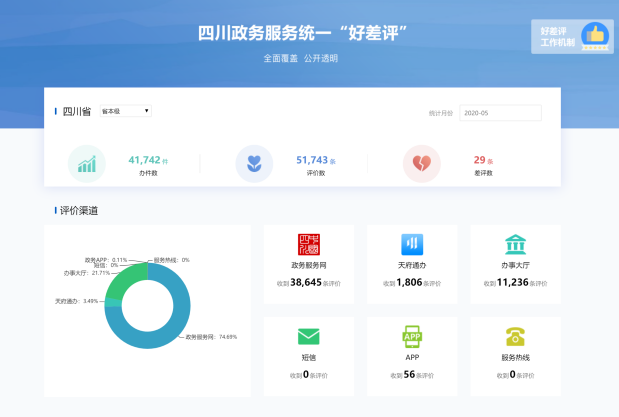Open the 省本级 level dropdown
This screenshot has width=619, height=417.
tap(126, 111)
